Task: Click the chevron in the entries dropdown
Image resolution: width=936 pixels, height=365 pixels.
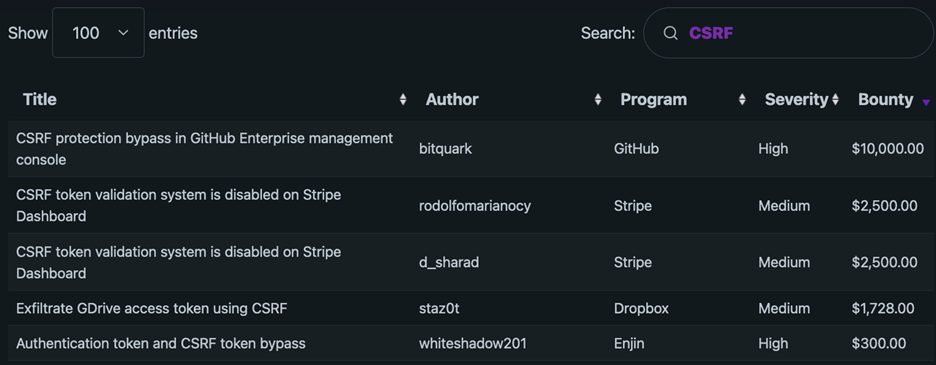Action: pyautogui.click(x=124, y=33)
